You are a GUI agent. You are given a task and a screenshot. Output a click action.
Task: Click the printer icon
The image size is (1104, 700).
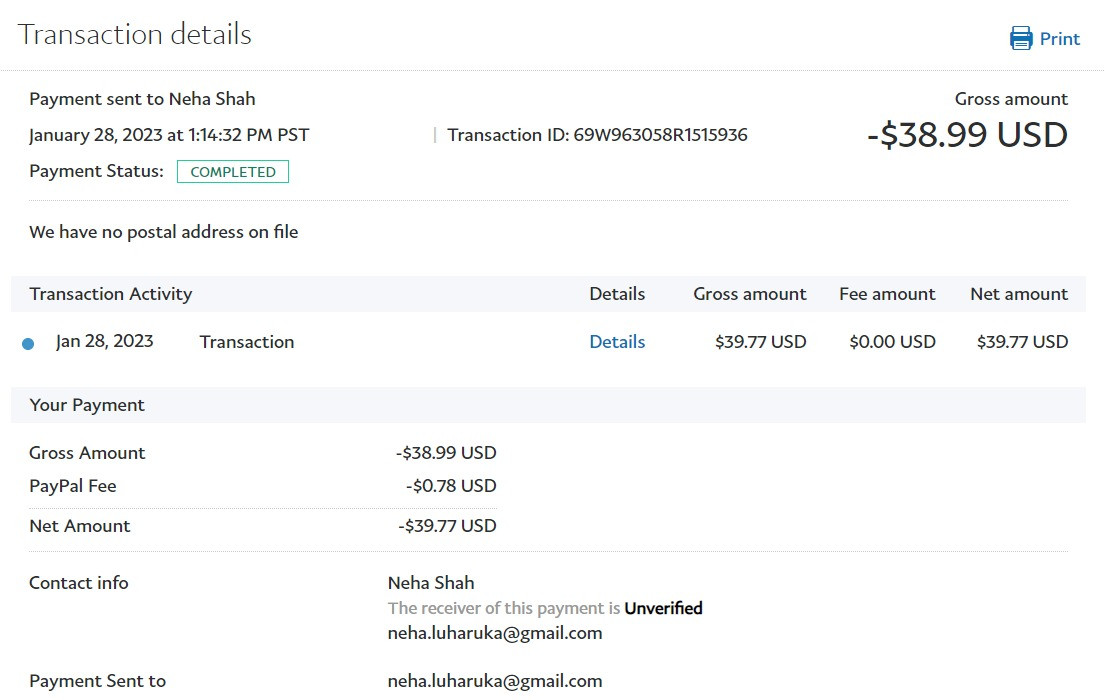(1021, 38)
